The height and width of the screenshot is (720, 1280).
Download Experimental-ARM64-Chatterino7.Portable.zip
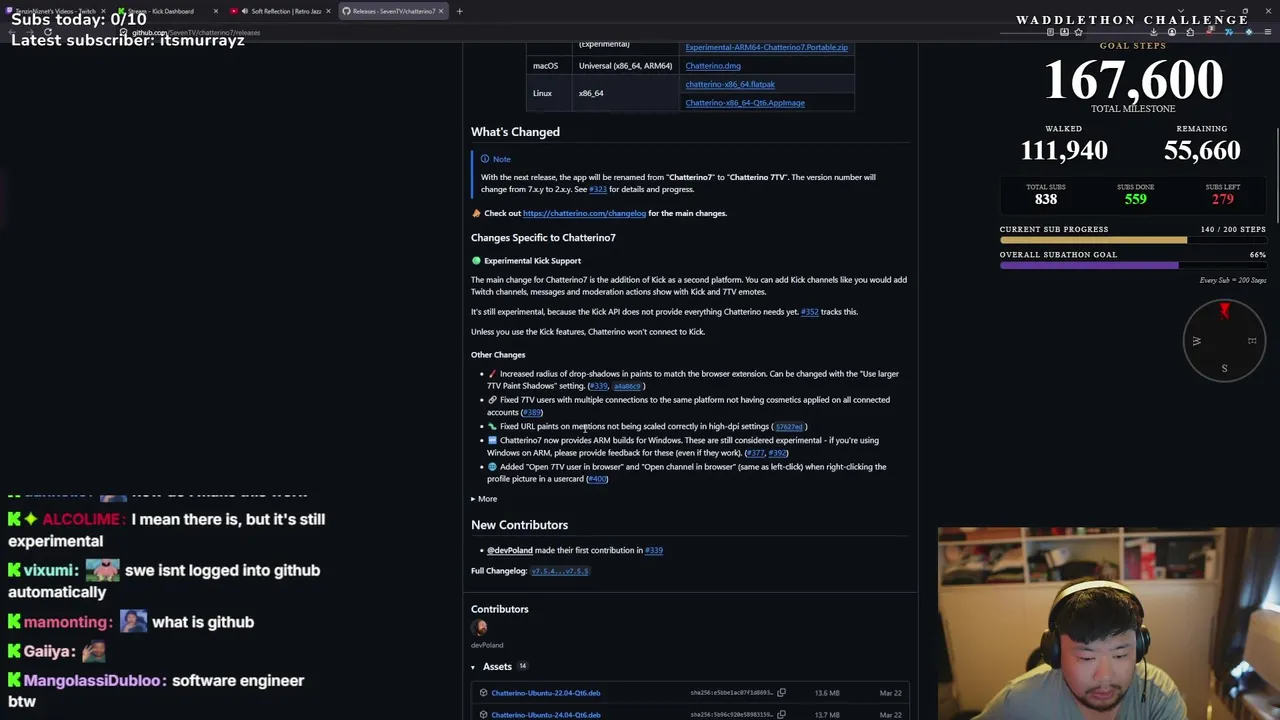point(766,47)
